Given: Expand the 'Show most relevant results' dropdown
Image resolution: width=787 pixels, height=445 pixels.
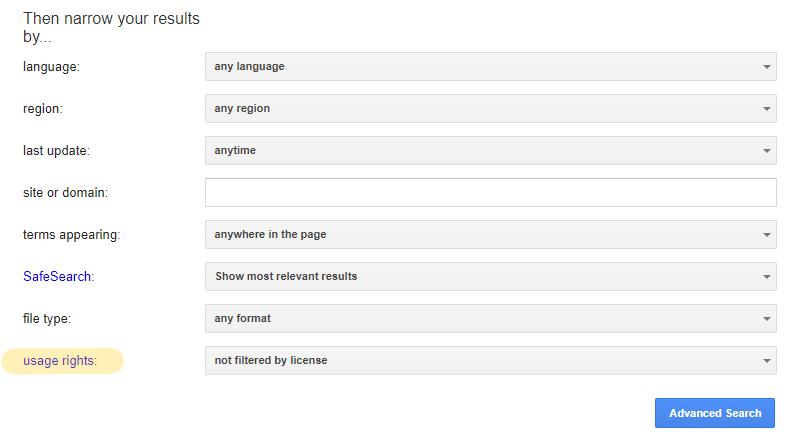Looking at the screenshot, I should [x=490, y=277].
